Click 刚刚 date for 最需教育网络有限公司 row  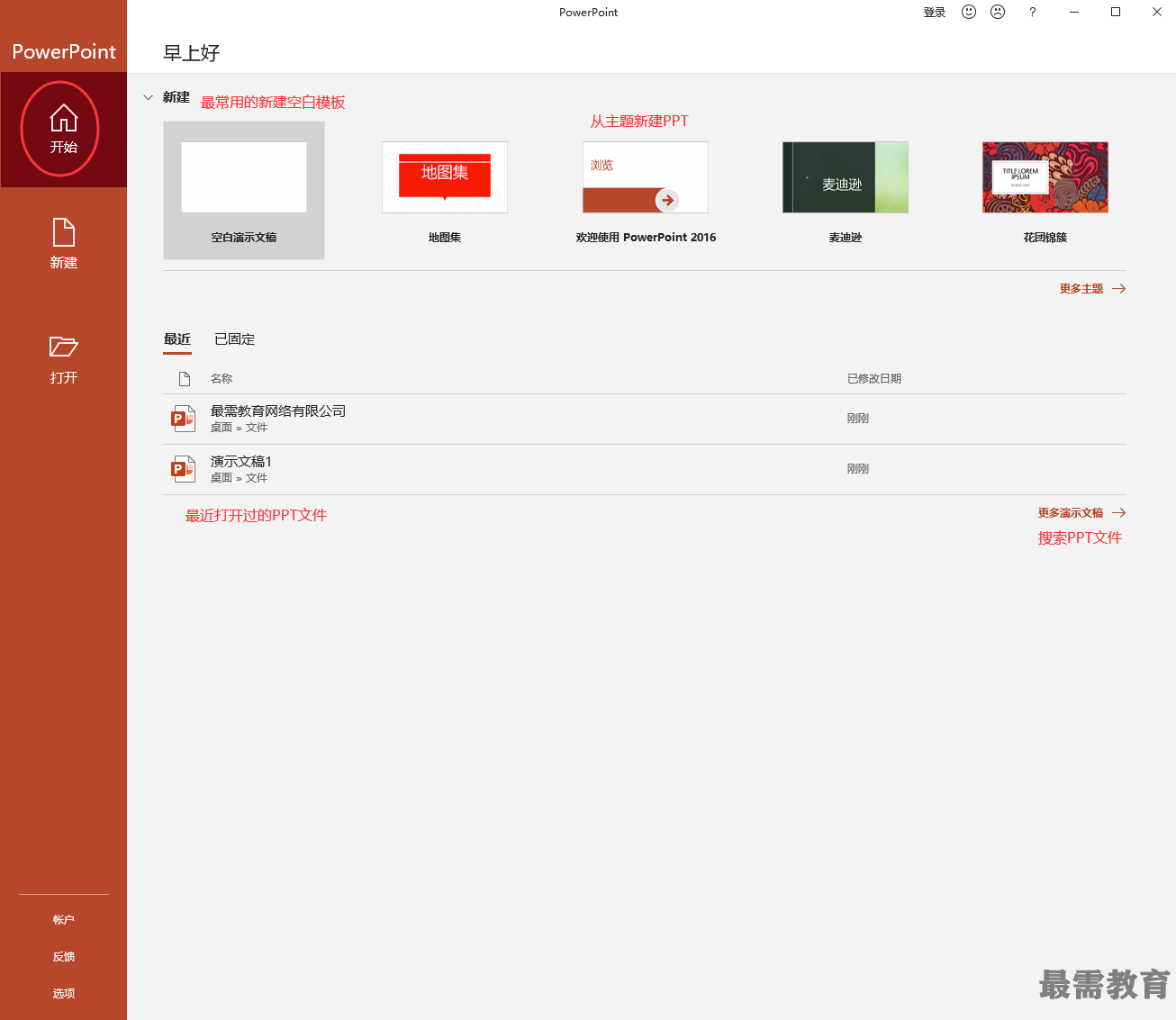pyautogui.click(x=858, y=419)
